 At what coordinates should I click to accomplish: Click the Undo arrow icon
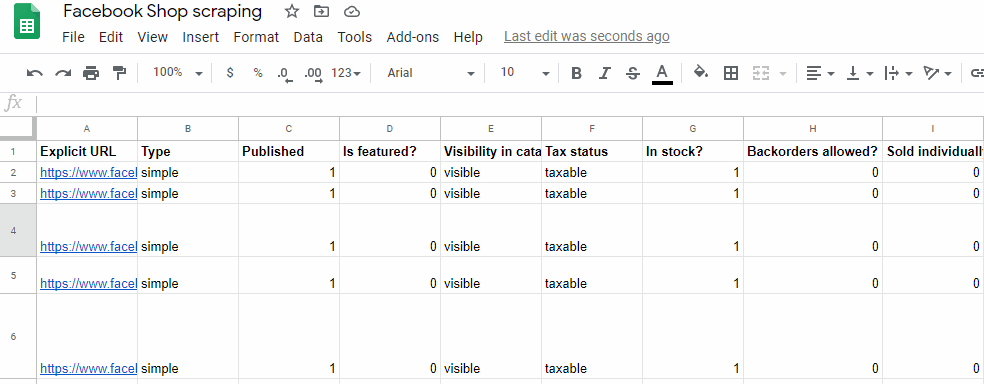[x=35, y=73]
